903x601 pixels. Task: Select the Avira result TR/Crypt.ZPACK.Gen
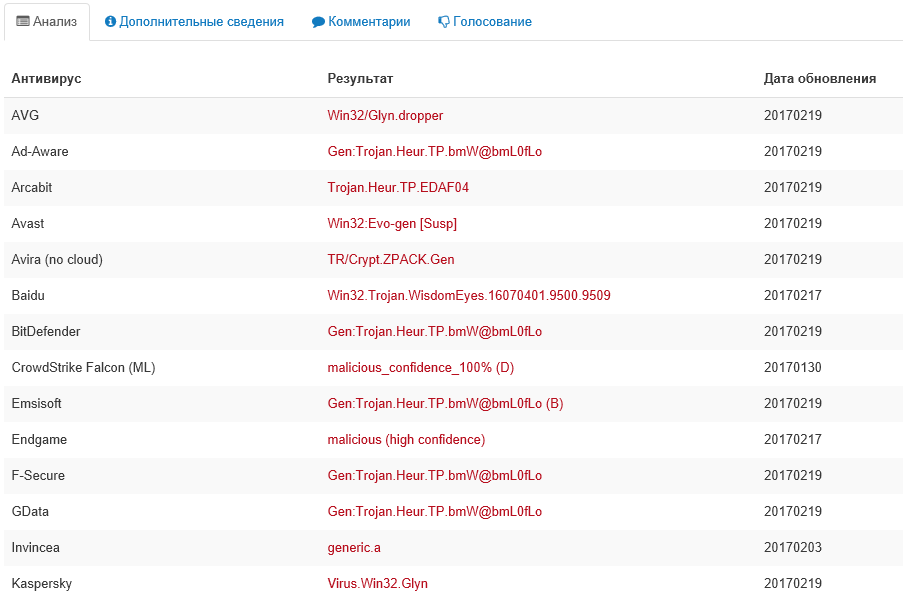click(391, 260)
